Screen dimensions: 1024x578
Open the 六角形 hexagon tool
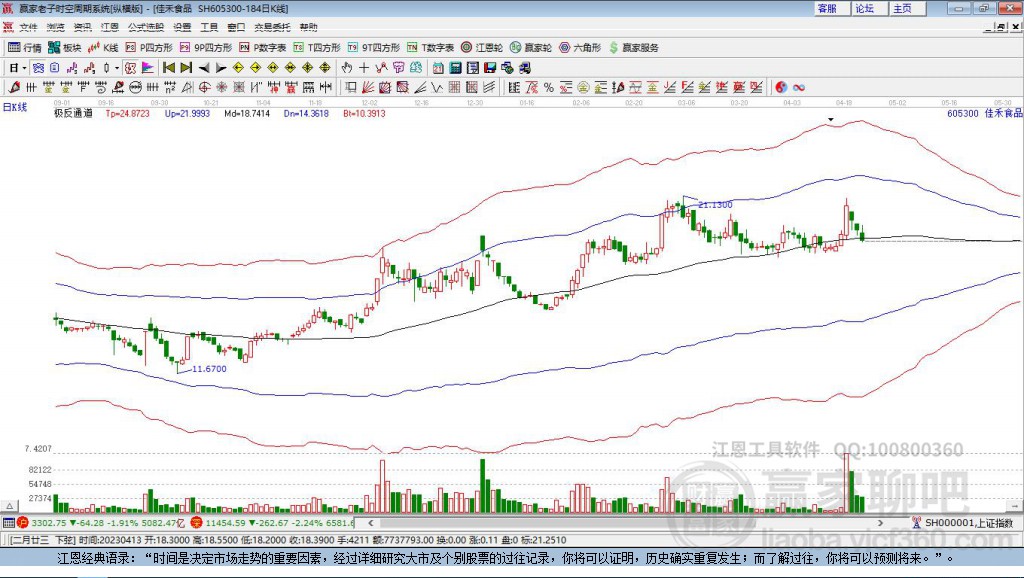tap(580, 48)
